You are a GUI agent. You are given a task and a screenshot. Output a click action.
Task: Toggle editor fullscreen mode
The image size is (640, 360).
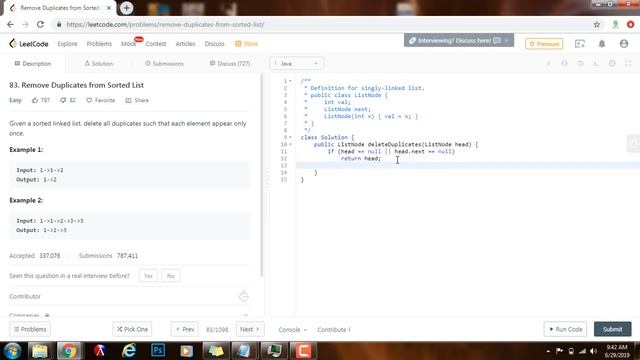click(628, 64)
